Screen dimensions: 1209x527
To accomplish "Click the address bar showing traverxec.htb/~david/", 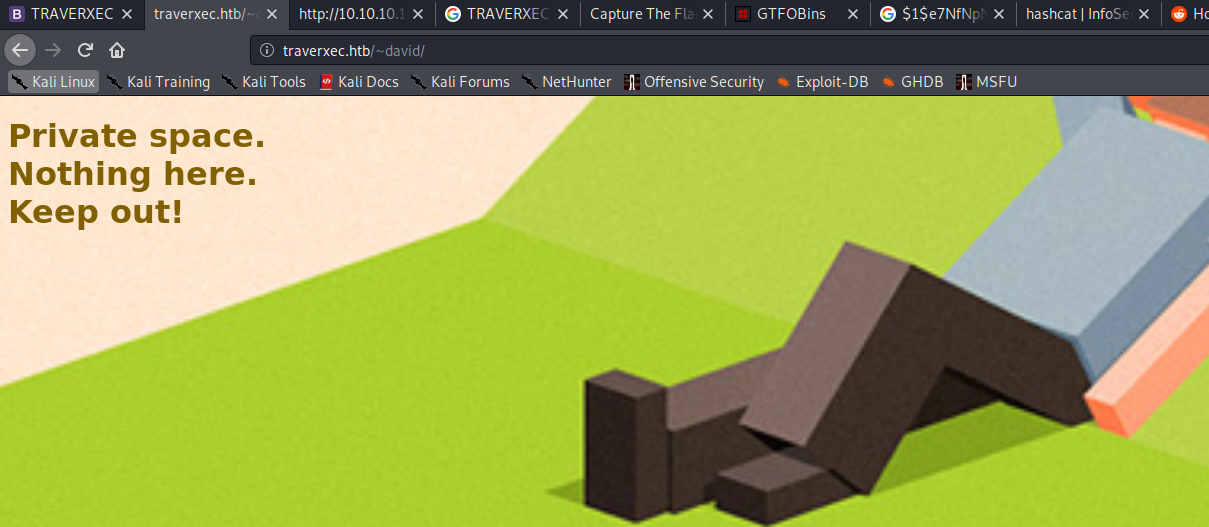I will pyautogui.click(x=700, y=50).
